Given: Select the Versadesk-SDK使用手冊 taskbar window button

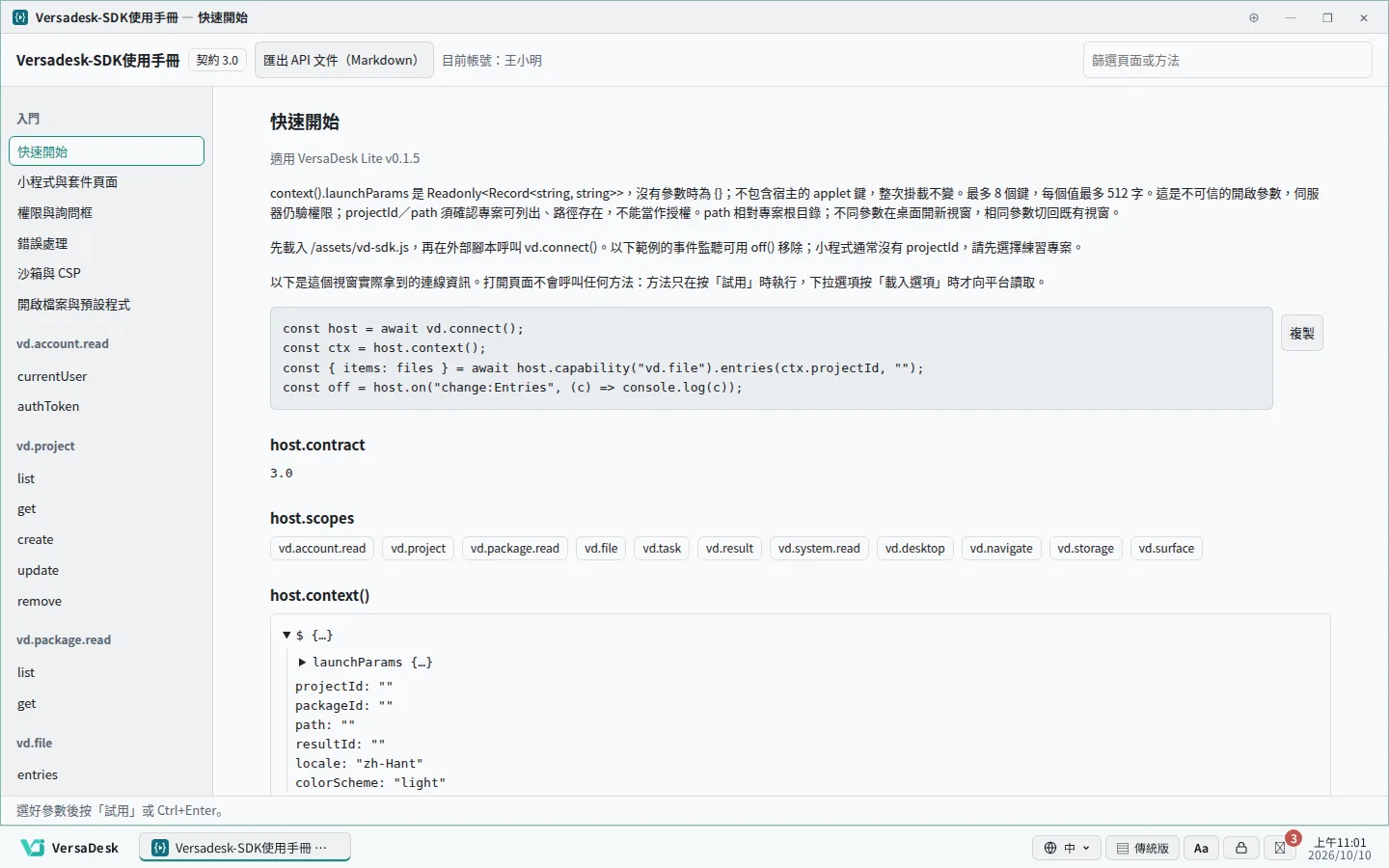Looking at the screenshot, I should point(245,848).
